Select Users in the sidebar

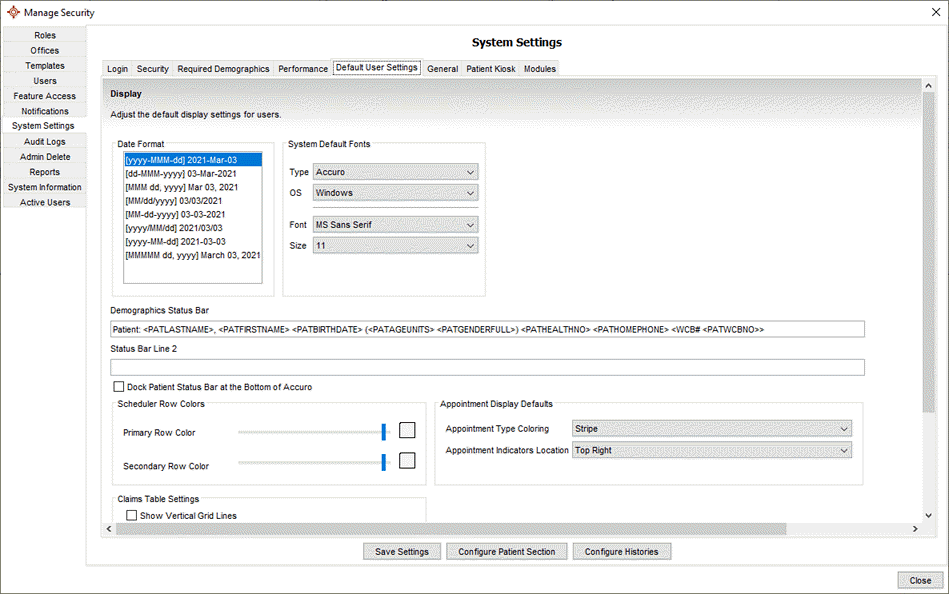pyautogui.click(x=45, y=81)
